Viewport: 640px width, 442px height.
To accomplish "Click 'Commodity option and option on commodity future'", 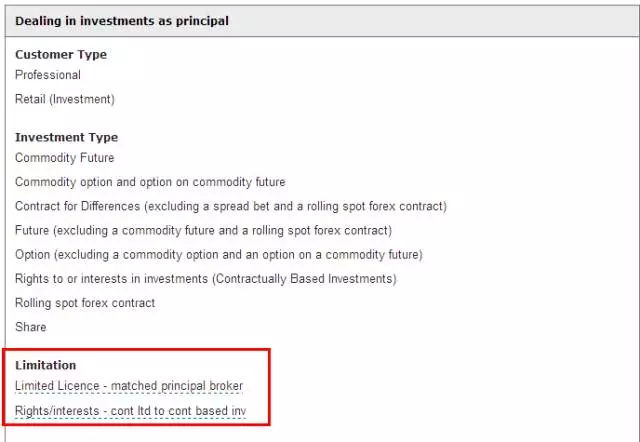I will pos(150,182).
